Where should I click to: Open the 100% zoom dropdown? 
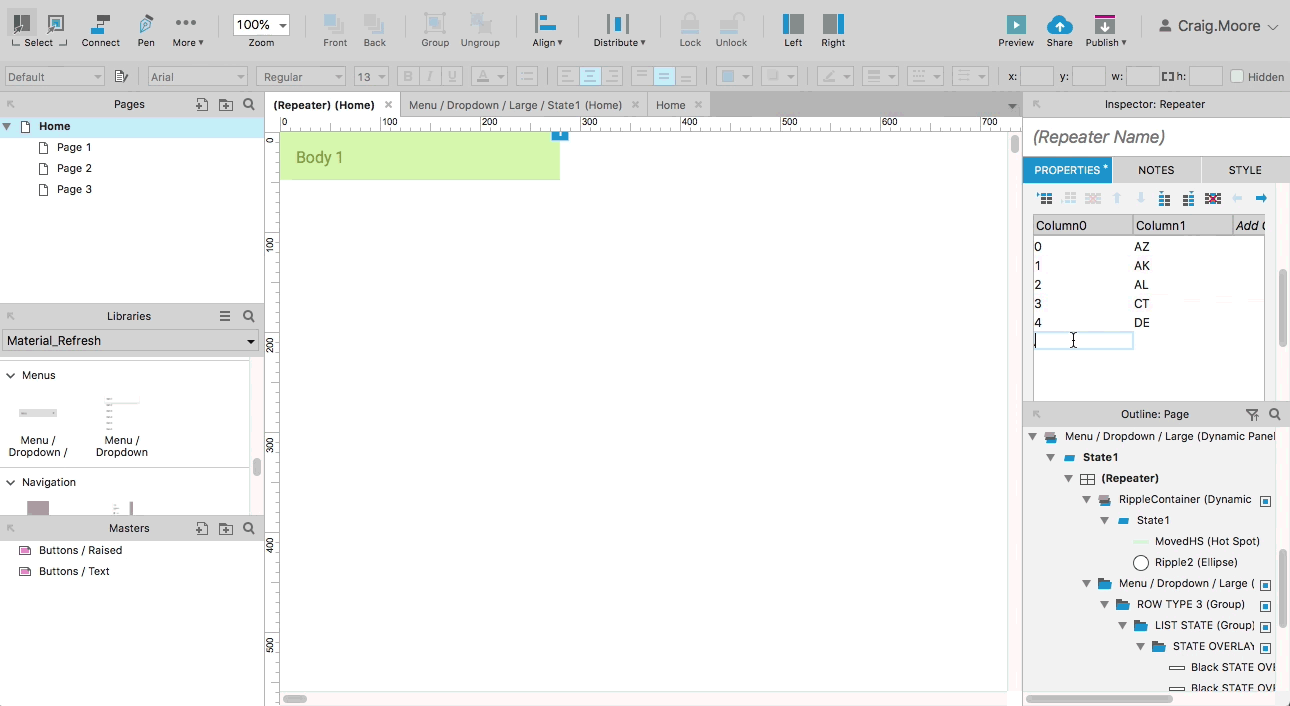[261, 25]
